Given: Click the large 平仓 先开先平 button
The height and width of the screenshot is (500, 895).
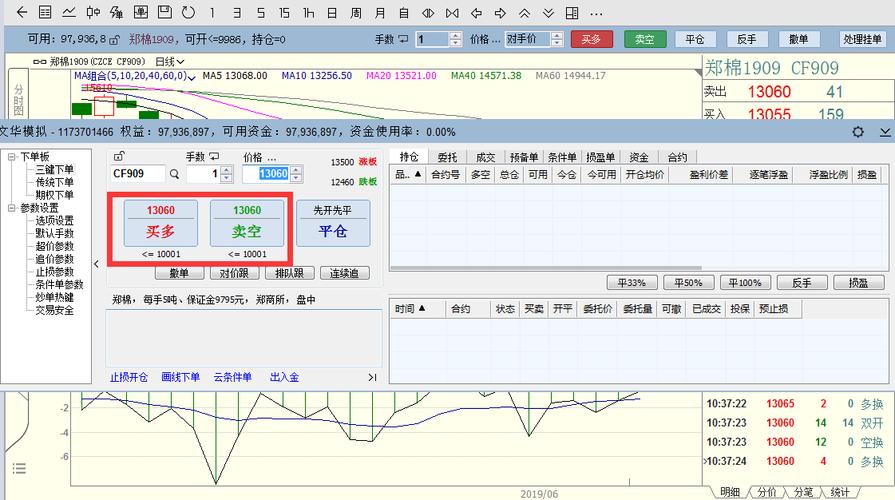Looking at the screenshot, I should [333, 223].
